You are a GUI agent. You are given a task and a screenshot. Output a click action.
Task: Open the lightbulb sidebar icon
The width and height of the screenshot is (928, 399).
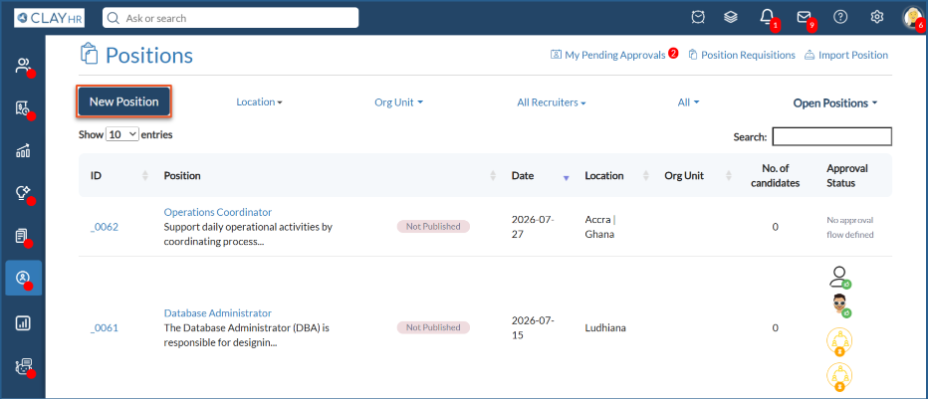pyautogui.click(x=22, y=194)
